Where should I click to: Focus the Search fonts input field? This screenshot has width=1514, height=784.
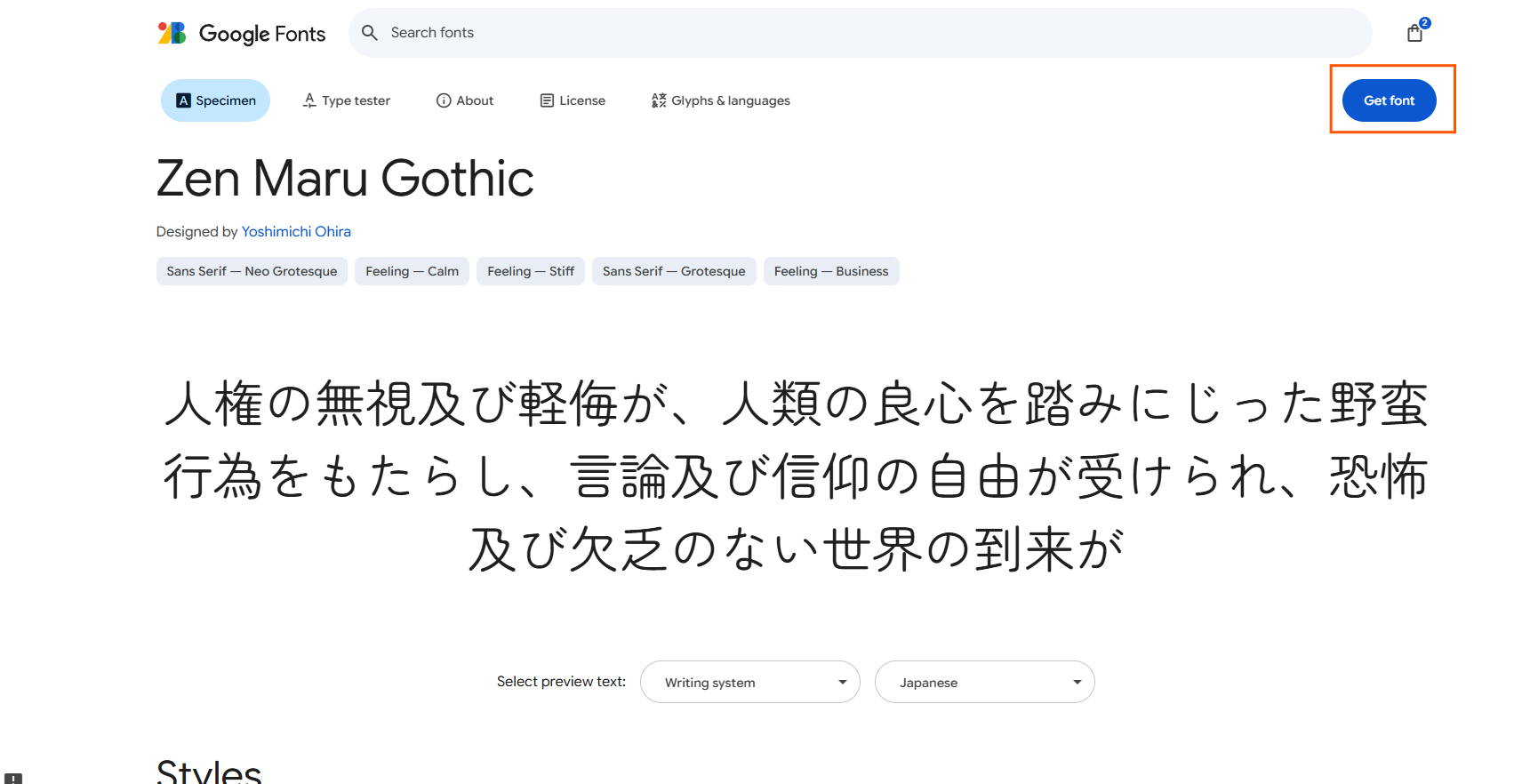pyautogui.click(x=861, y=33)
